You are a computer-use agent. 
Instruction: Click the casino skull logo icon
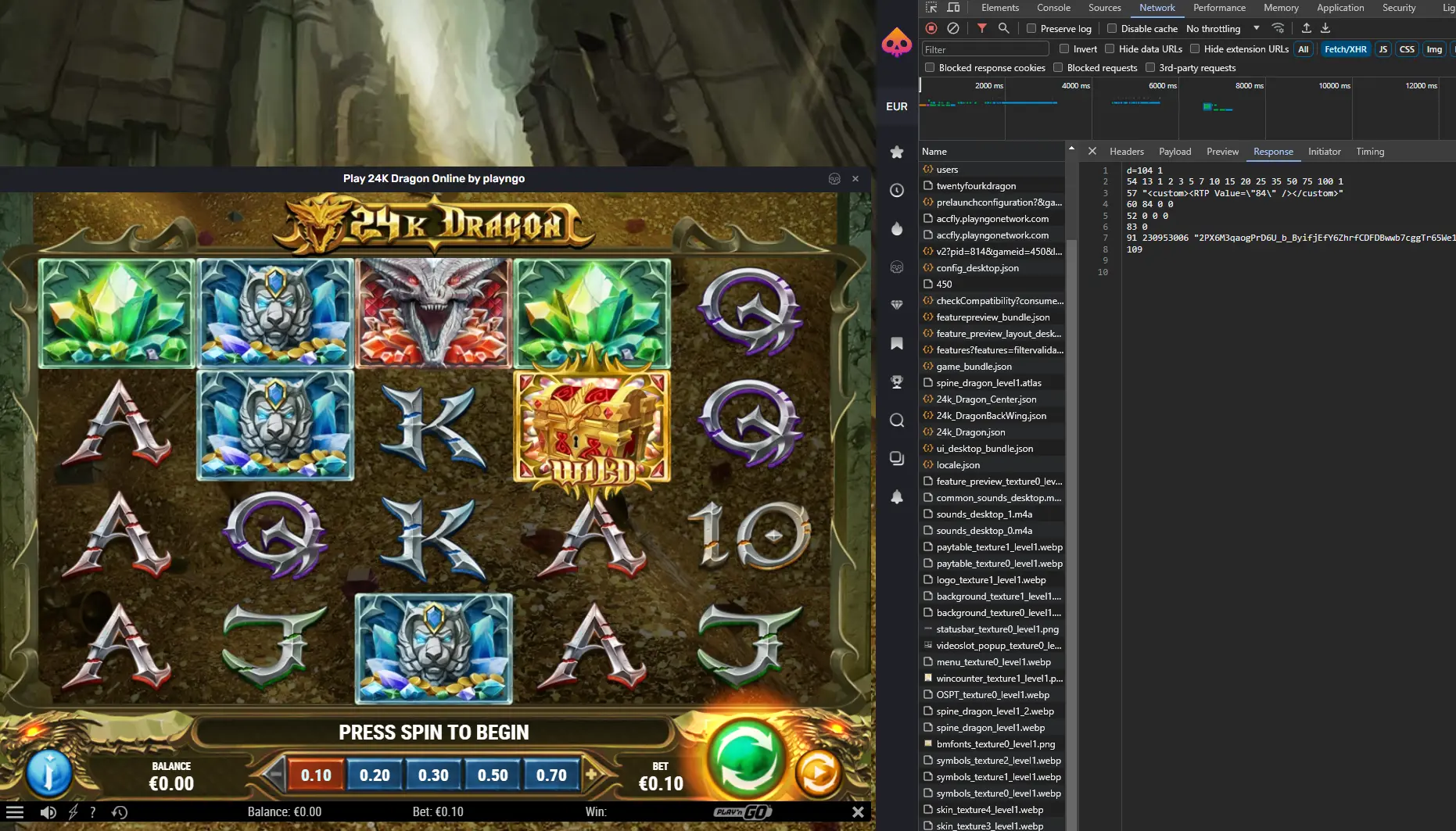tap(897, 42)
